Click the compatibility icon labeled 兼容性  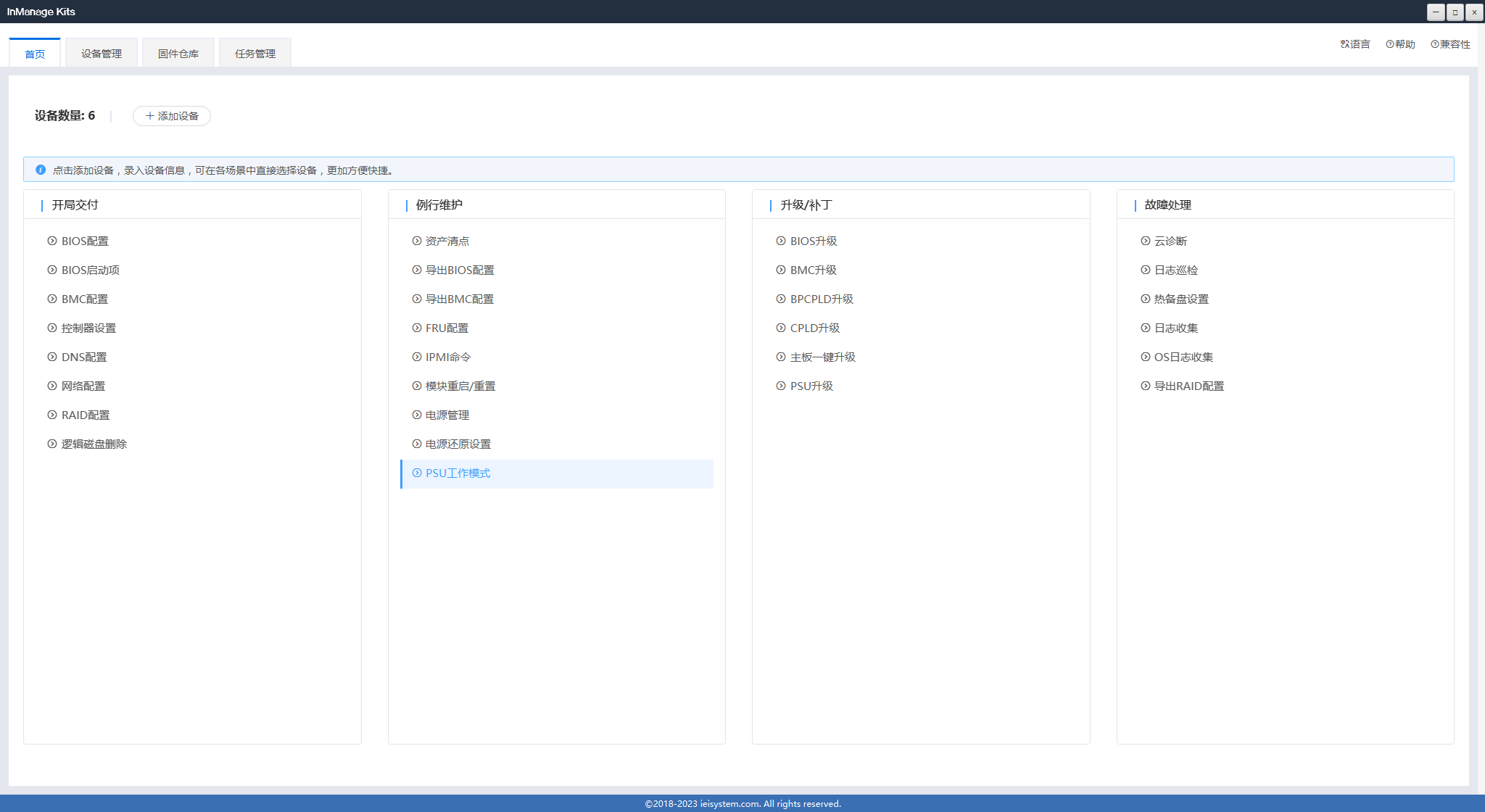tap(1434, 44)
